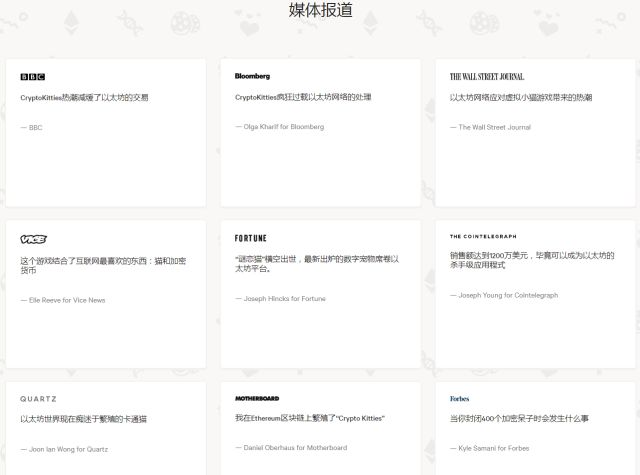The height and width of the screenshot is (475, 640).
Task: Click 'Olga Kharif for Bloomberg' attribution
Action: (284, 127)
